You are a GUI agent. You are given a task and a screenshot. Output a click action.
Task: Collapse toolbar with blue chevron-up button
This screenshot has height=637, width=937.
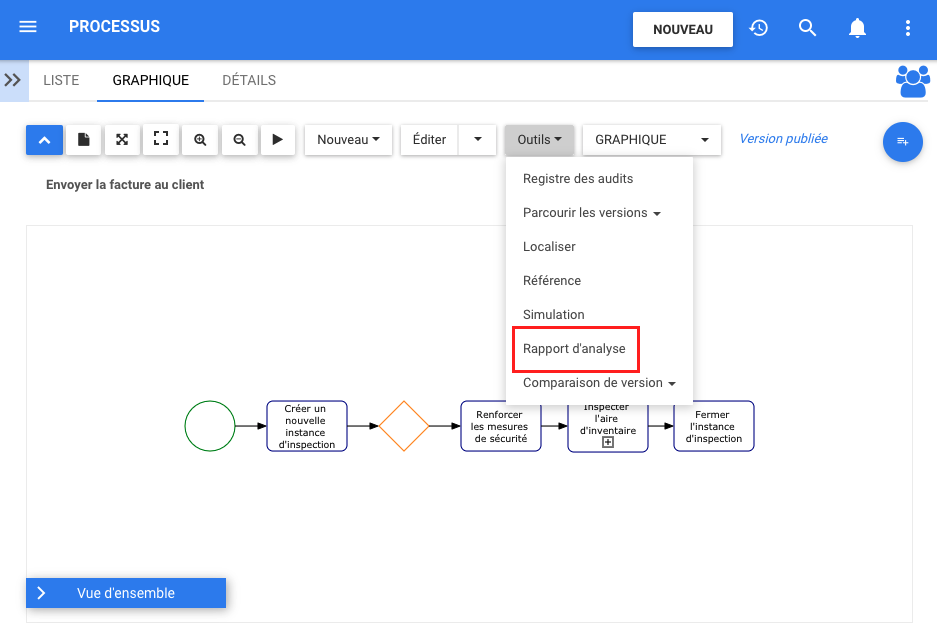coord(44,140)
